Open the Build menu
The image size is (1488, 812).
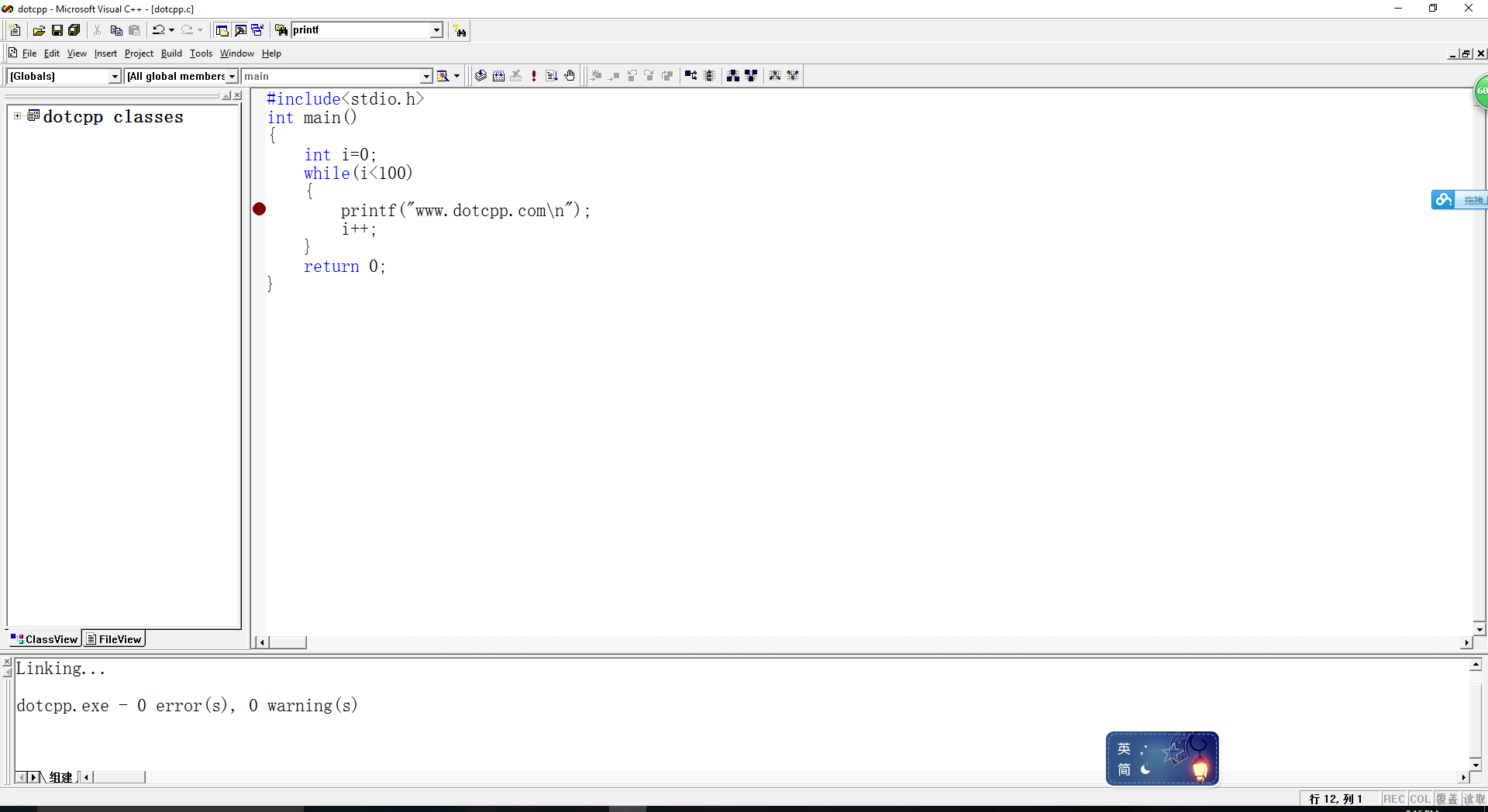pyautogui.click(x=171, y=53)
